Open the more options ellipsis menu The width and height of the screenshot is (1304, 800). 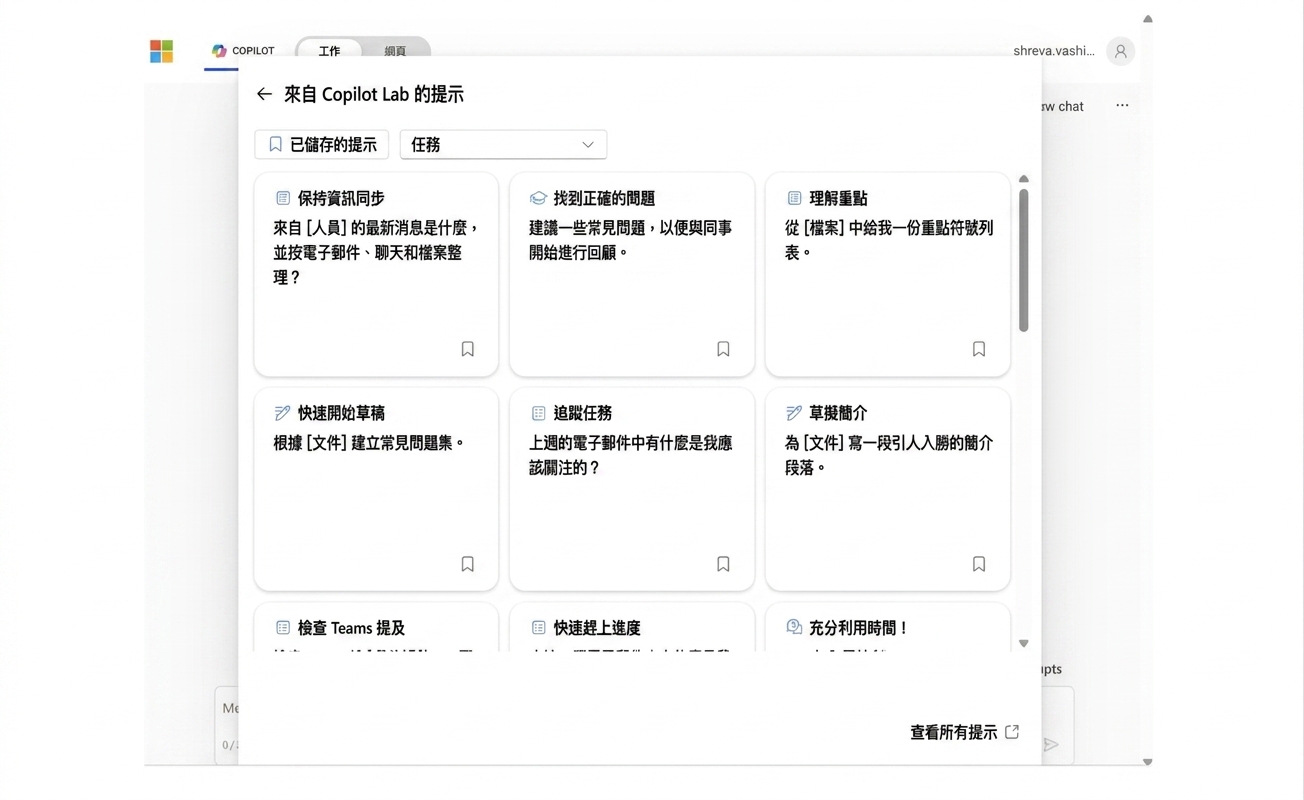pyautogui.click(x=1122, y=105)
